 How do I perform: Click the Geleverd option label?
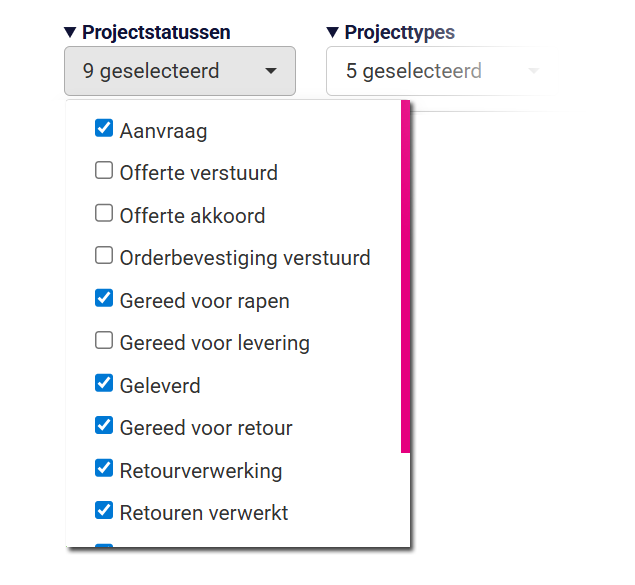(160, 385)
